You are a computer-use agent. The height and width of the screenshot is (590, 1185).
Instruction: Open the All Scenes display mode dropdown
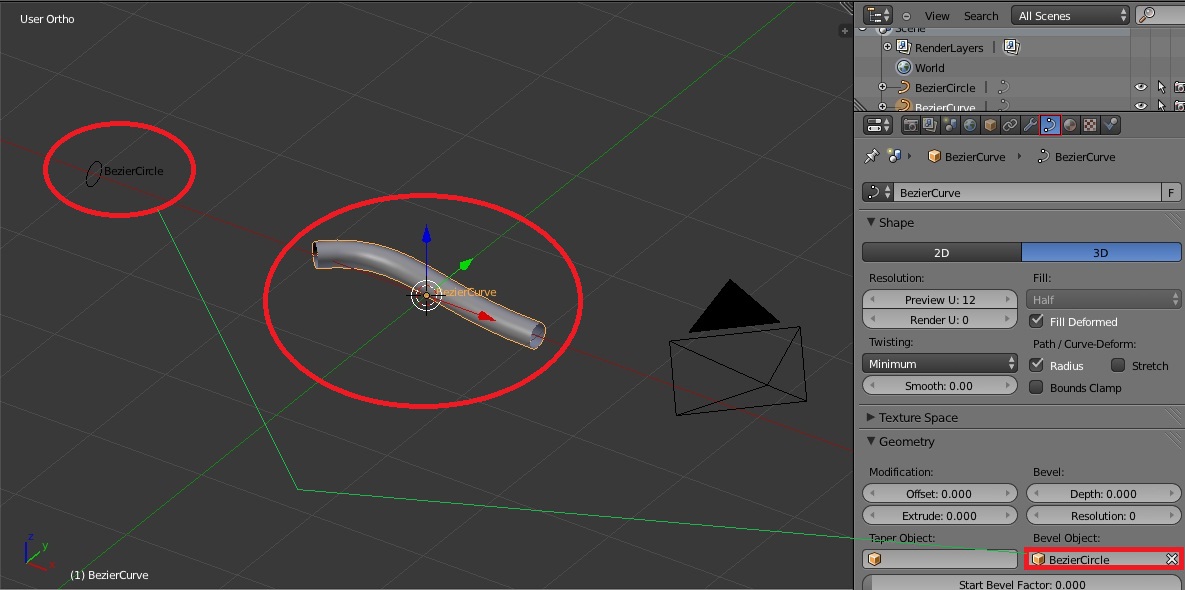tap(1070, 15)
